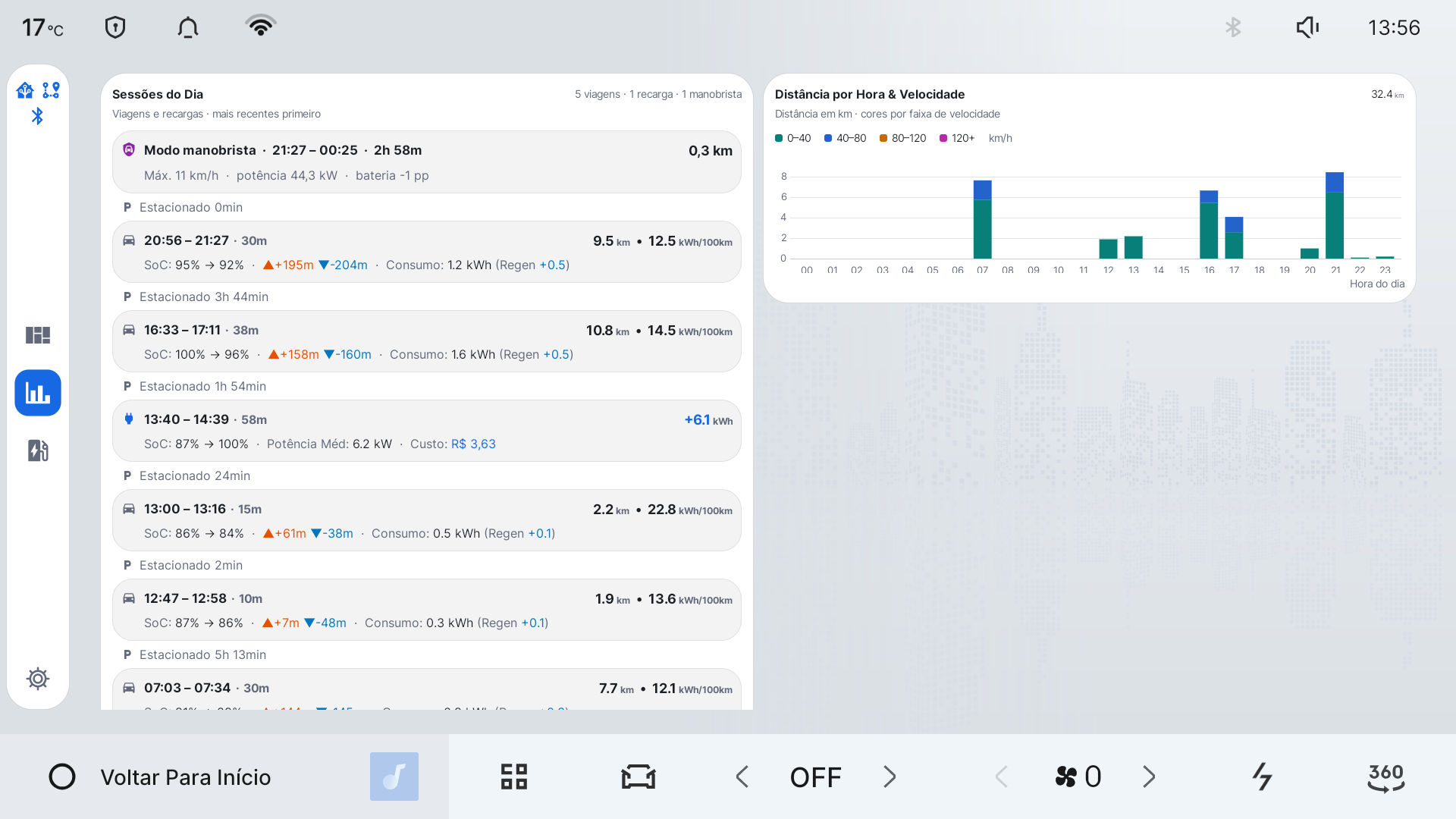Select the bar chart statistics tab
Image resolution: width=1456 pixels, height=819 pixels.
click(x=38, y=393)
